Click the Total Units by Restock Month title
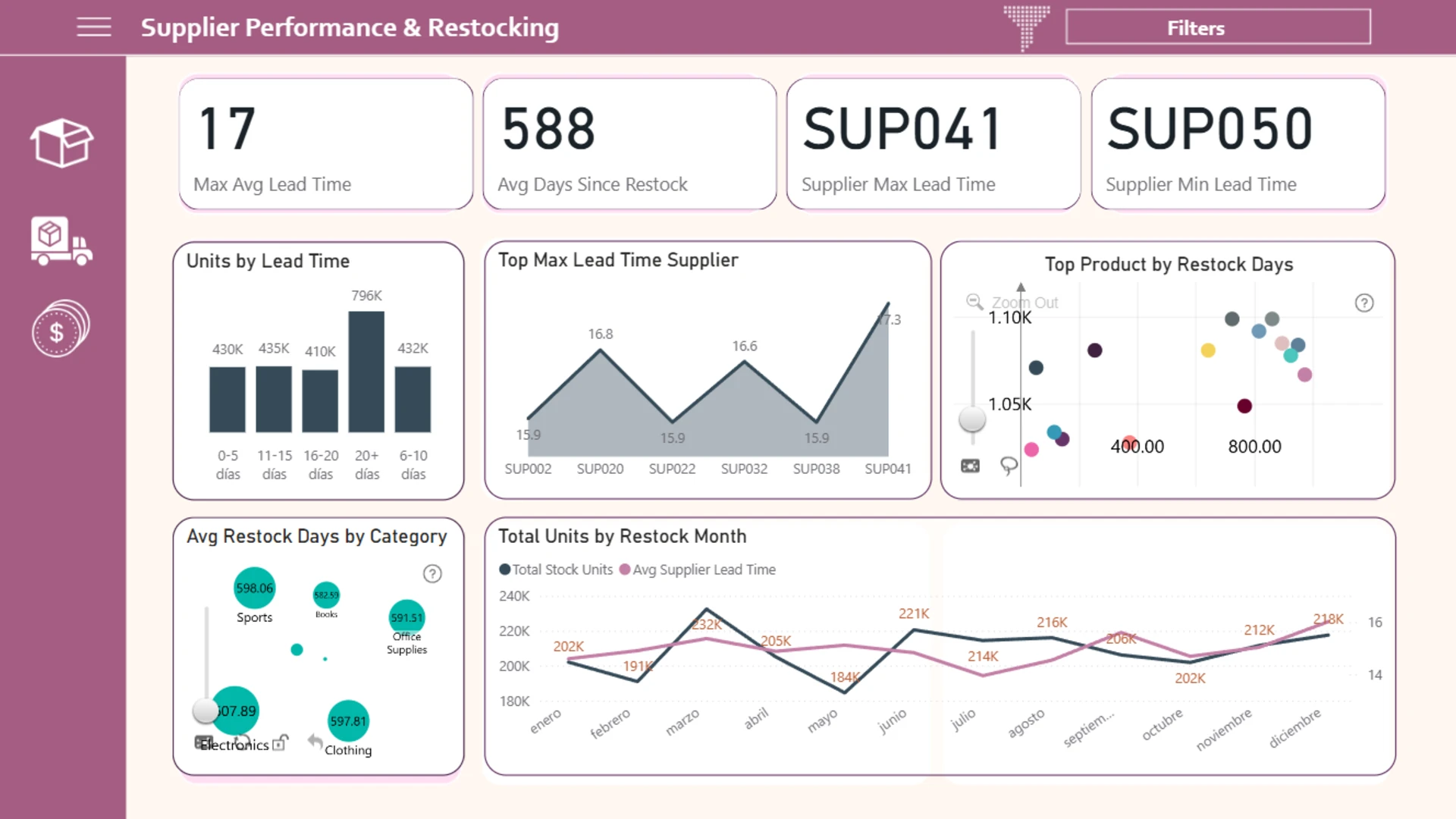The width and height of the screenshot is (1456, 819). [622, 536]
